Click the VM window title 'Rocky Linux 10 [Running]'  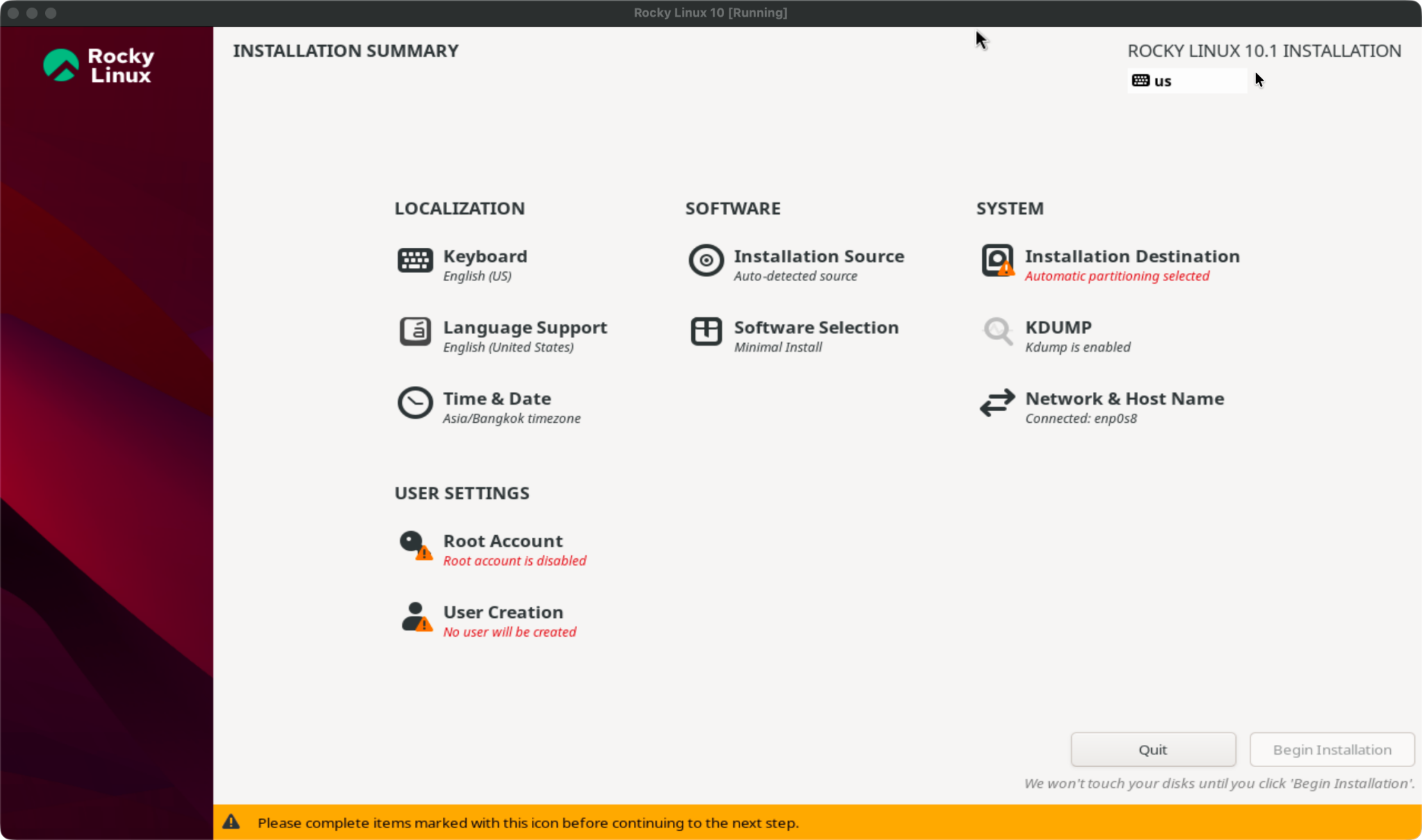[710, 12]
